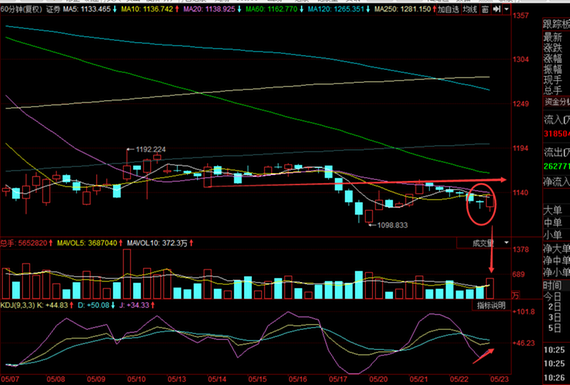Click the 加自选 add-to-watchlist button
Screen dimensions: 570x385
(448, 9)
